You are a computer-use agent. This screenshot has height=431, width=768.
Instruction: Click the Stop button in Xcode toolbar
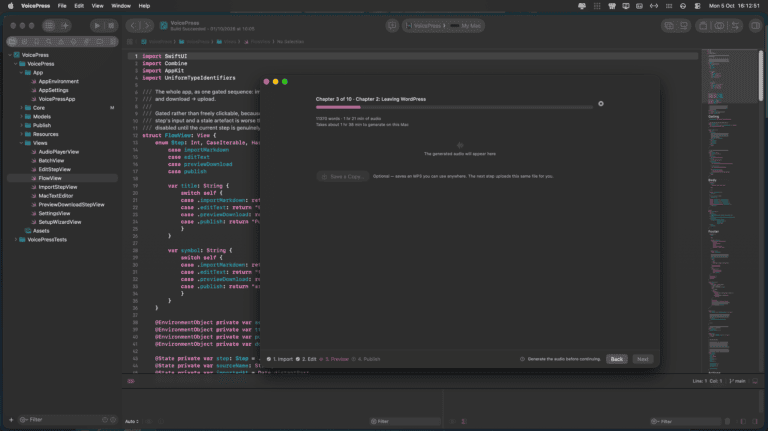click(x=111, y=25)
